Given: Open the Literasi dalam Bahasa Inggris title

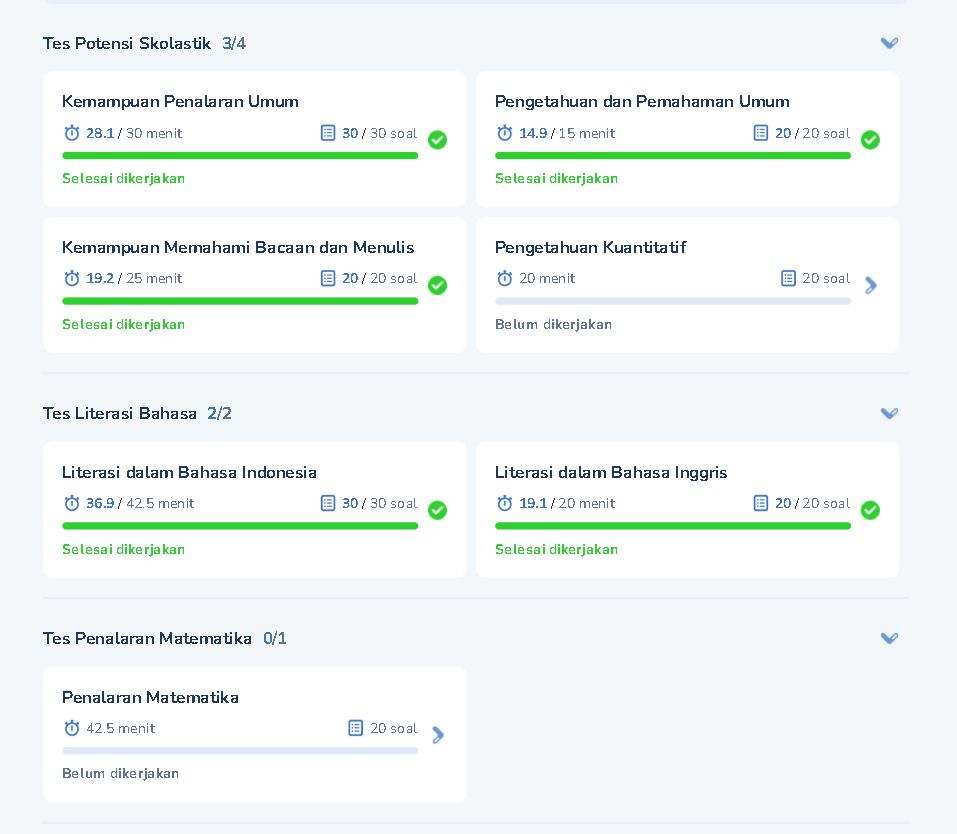Looking at the screenshot, I should coord(611,473).
